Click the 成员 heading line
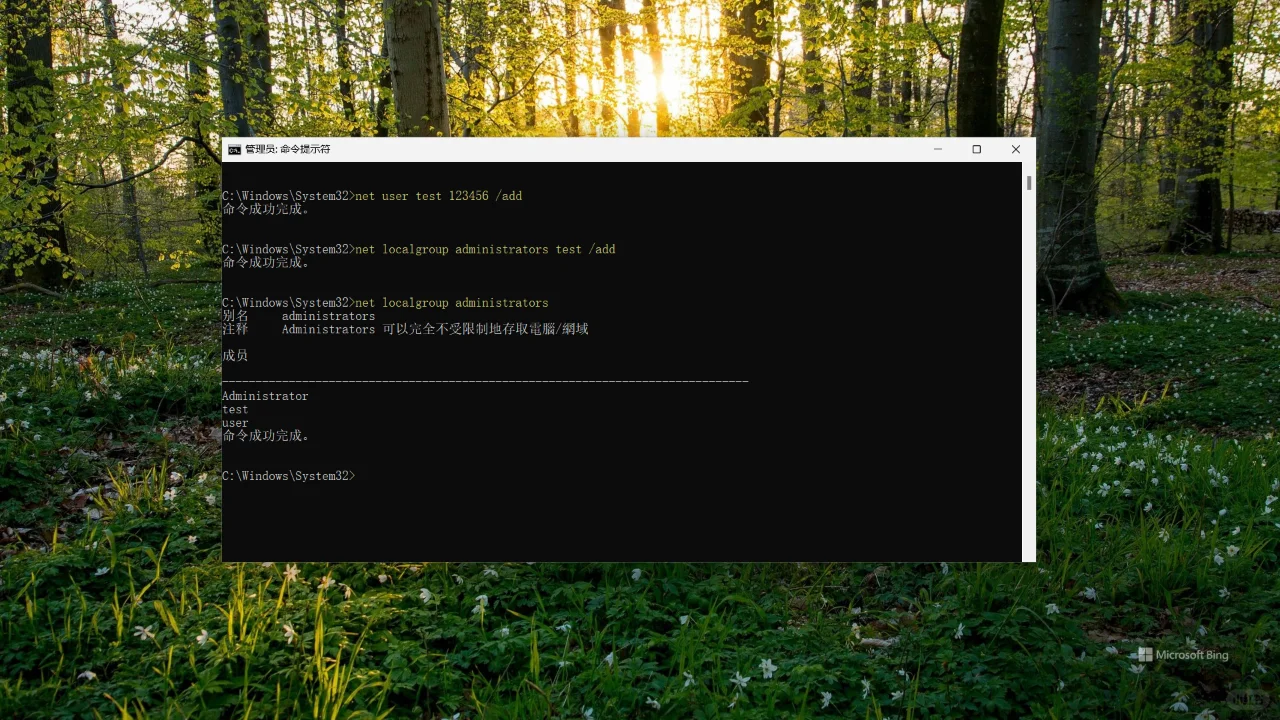 235,356
